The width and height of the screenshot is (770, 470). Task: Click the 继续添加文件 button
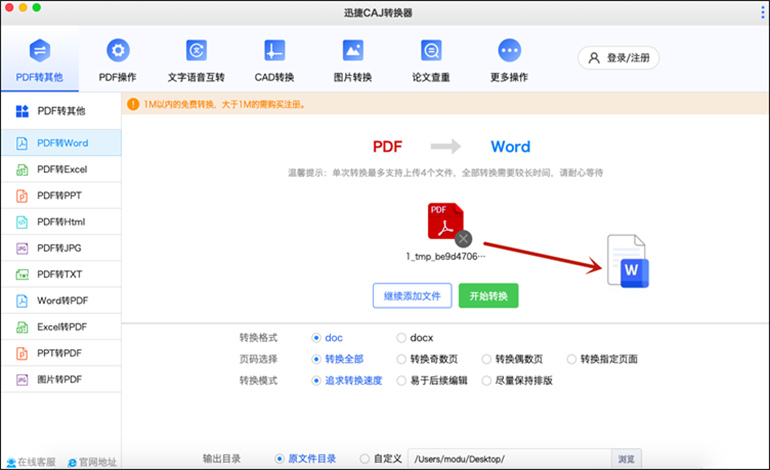coord(412,296)
